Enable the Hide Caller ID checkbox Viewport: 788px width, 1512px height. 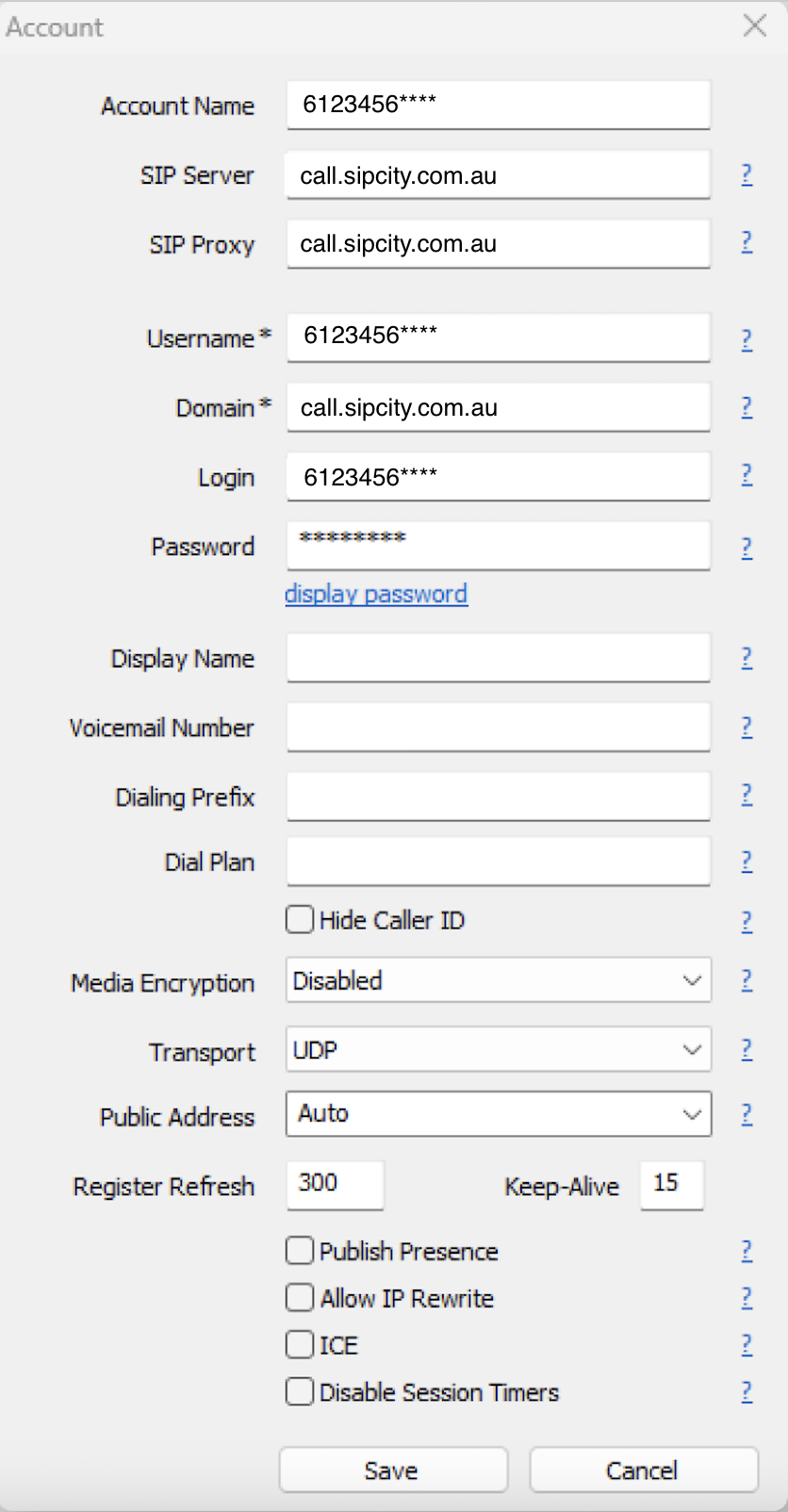coord(300,919)
